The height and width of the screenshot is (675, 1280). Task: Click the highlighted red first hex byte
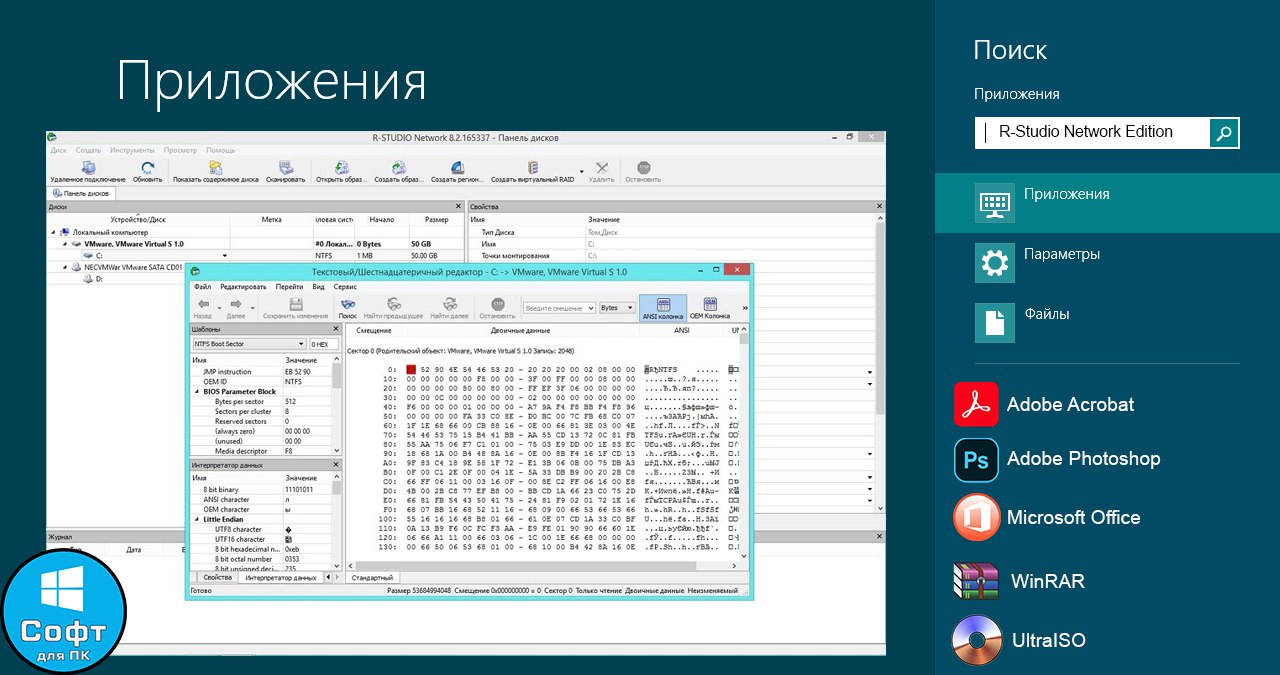[410, 370]
